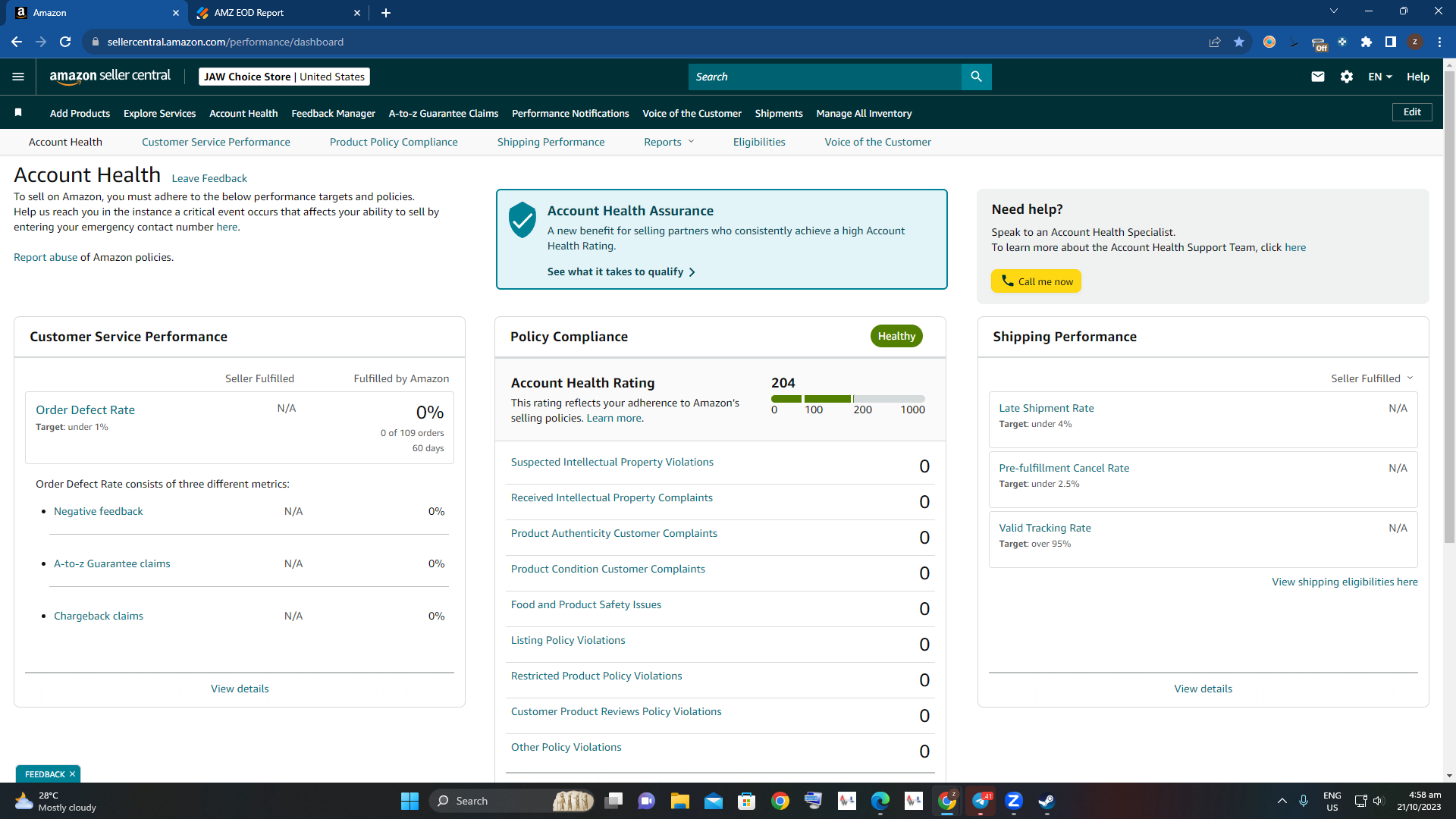The image size is (1456, 819).
Task: Close the AMZ EOD Report tab
Action: (357, 13)
